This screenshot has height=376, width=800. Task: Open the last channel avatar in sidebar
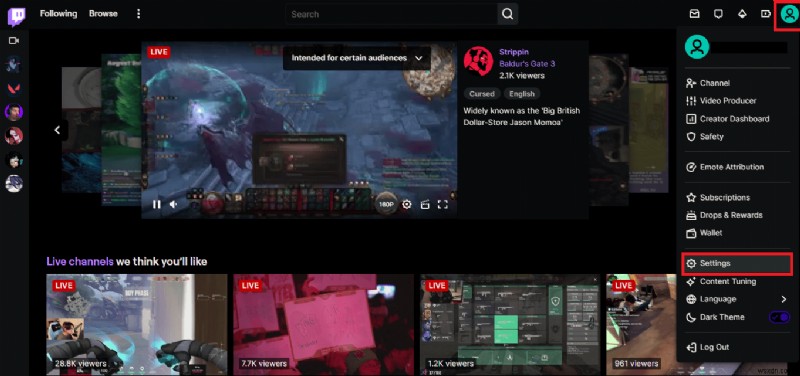14,184
